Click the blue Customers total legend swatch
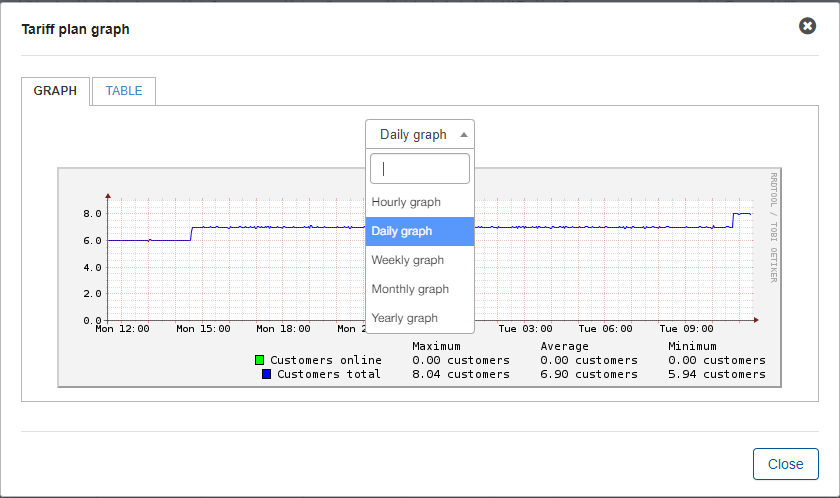840x498 pixels. click(266, 374)
